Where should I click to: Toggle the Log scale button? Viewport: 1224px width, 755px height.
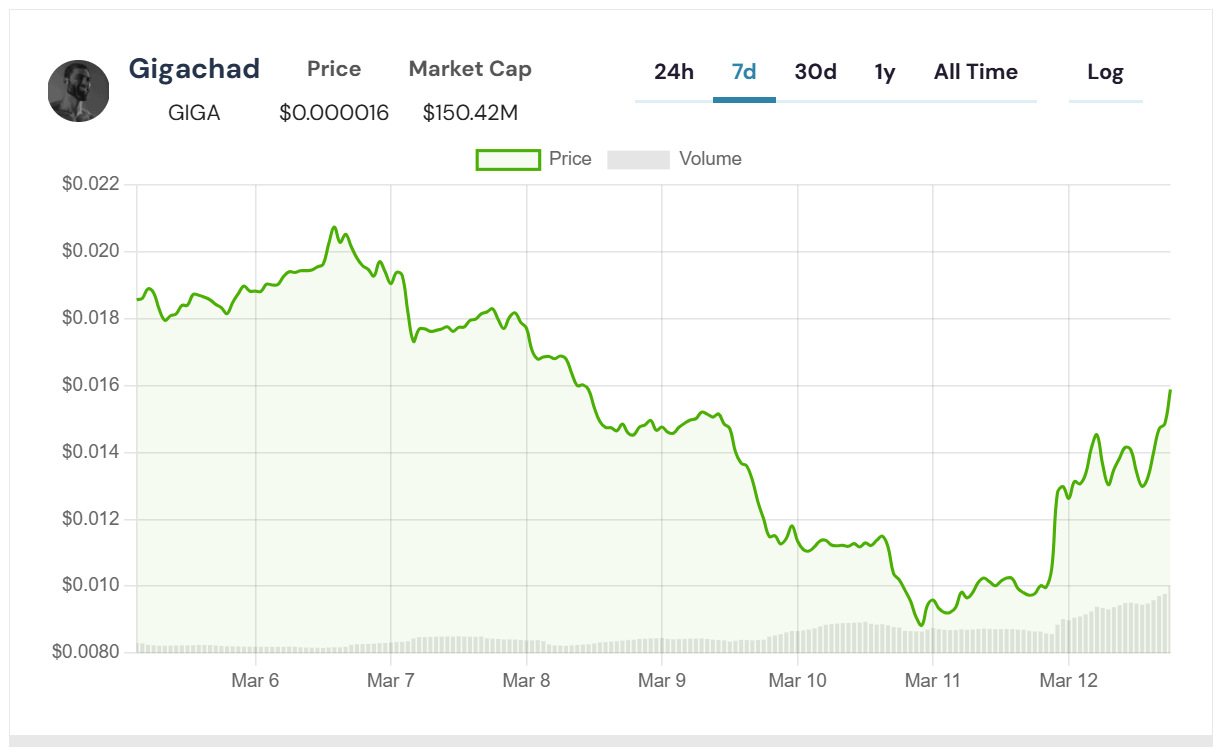click(1105, 72)
